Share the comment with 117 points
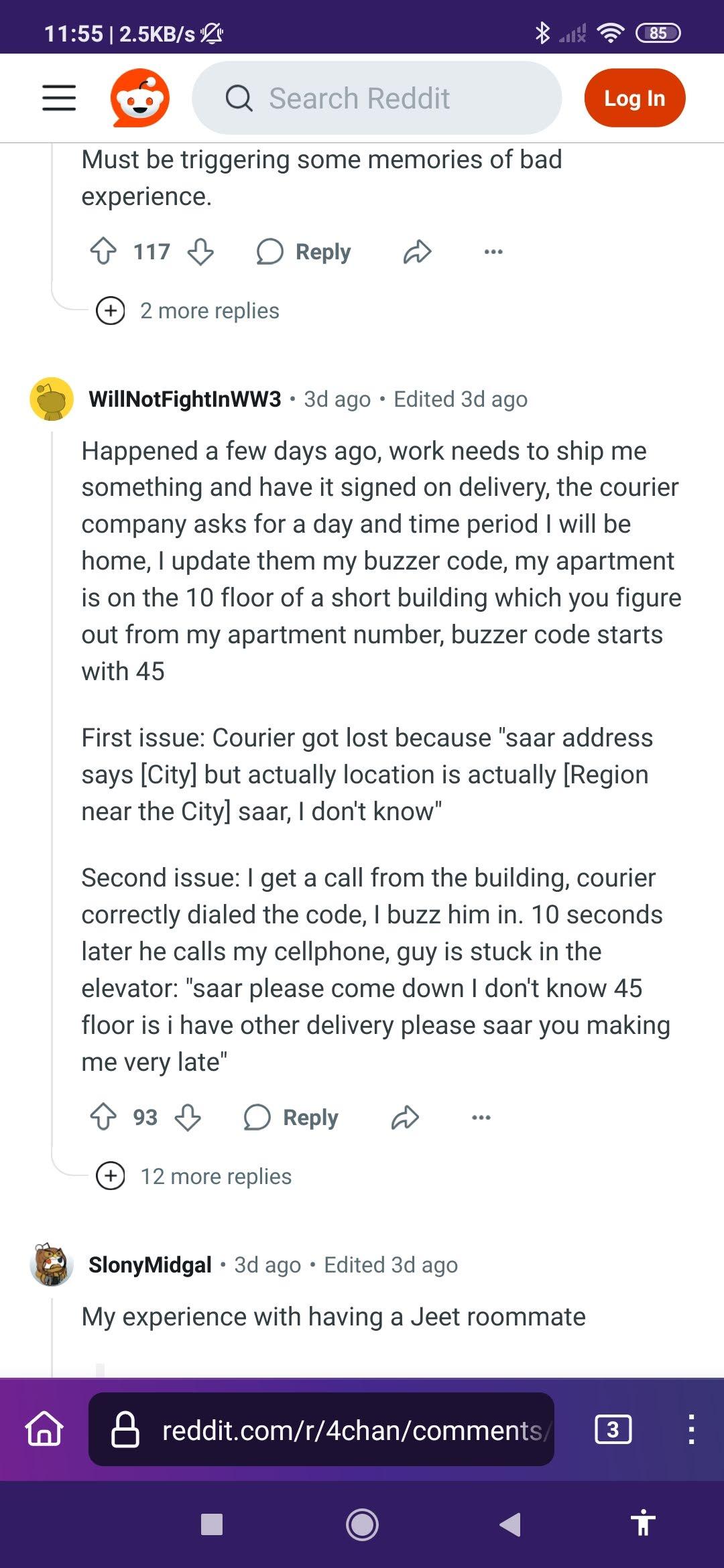Viewport: 724px width, 1568px height. 417,252
